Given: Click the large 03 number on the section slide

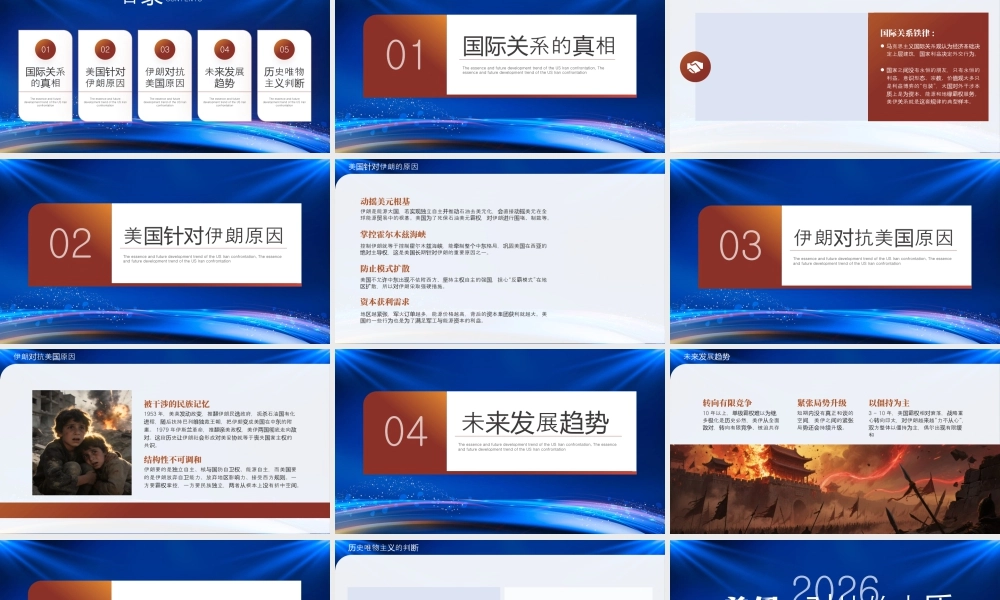Looking at the screenshot, I should point(740,245).
